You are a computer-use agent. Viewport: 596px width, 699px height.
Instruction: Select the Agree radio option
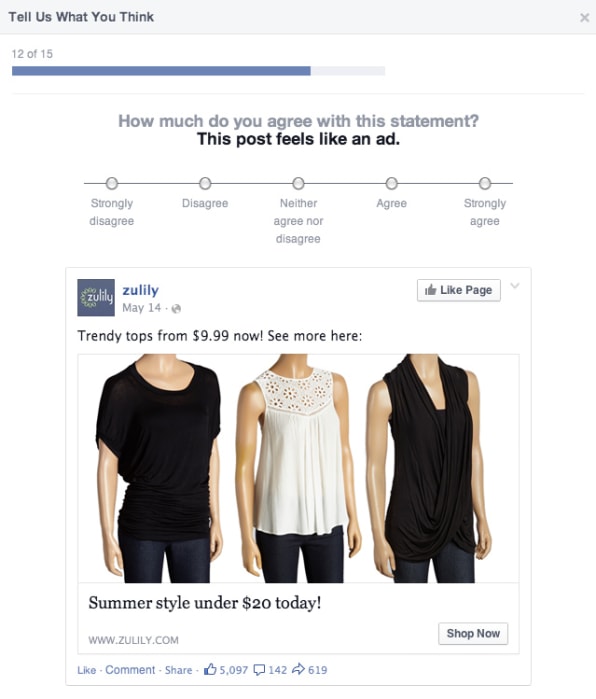click(x=391, y=183)
